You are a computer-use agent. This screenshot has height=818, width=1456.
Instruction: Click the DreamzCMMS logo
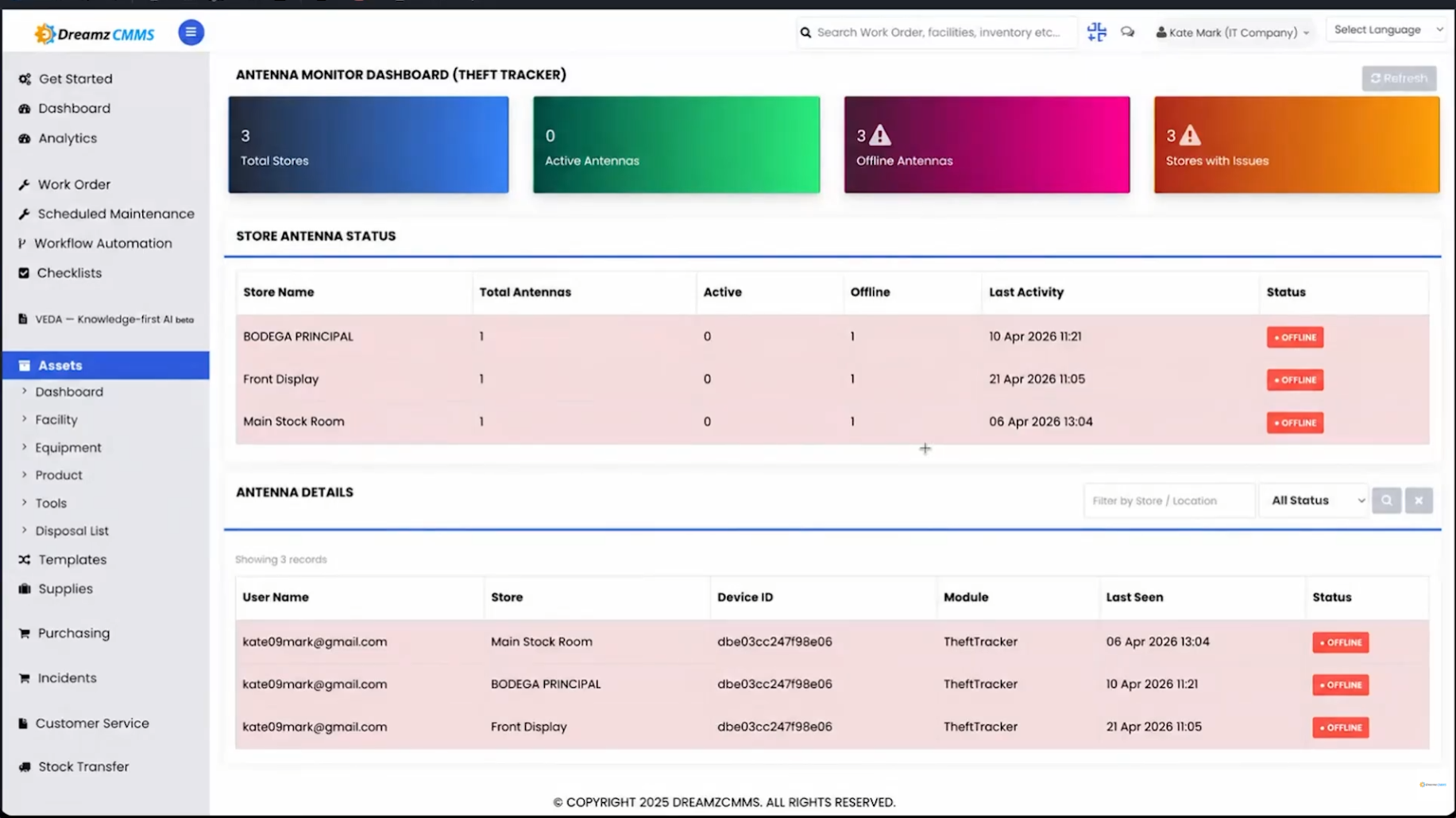click(95, 33)
